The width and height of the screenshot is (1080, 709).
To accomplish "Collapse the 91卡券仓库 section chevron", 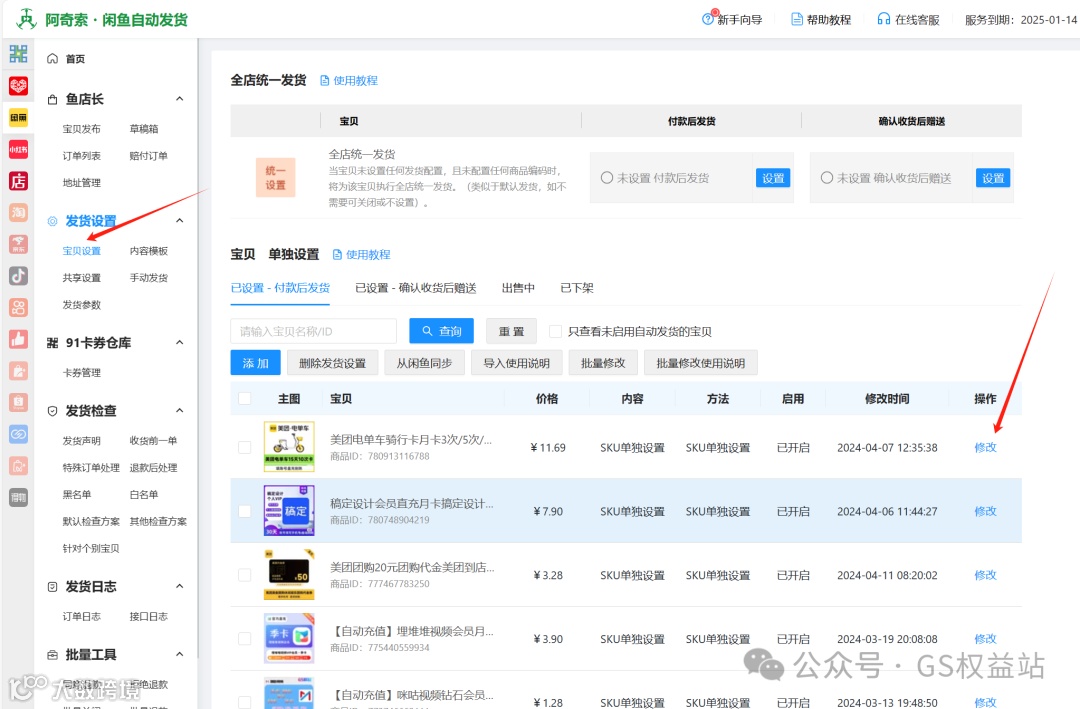I will (180, 342).
